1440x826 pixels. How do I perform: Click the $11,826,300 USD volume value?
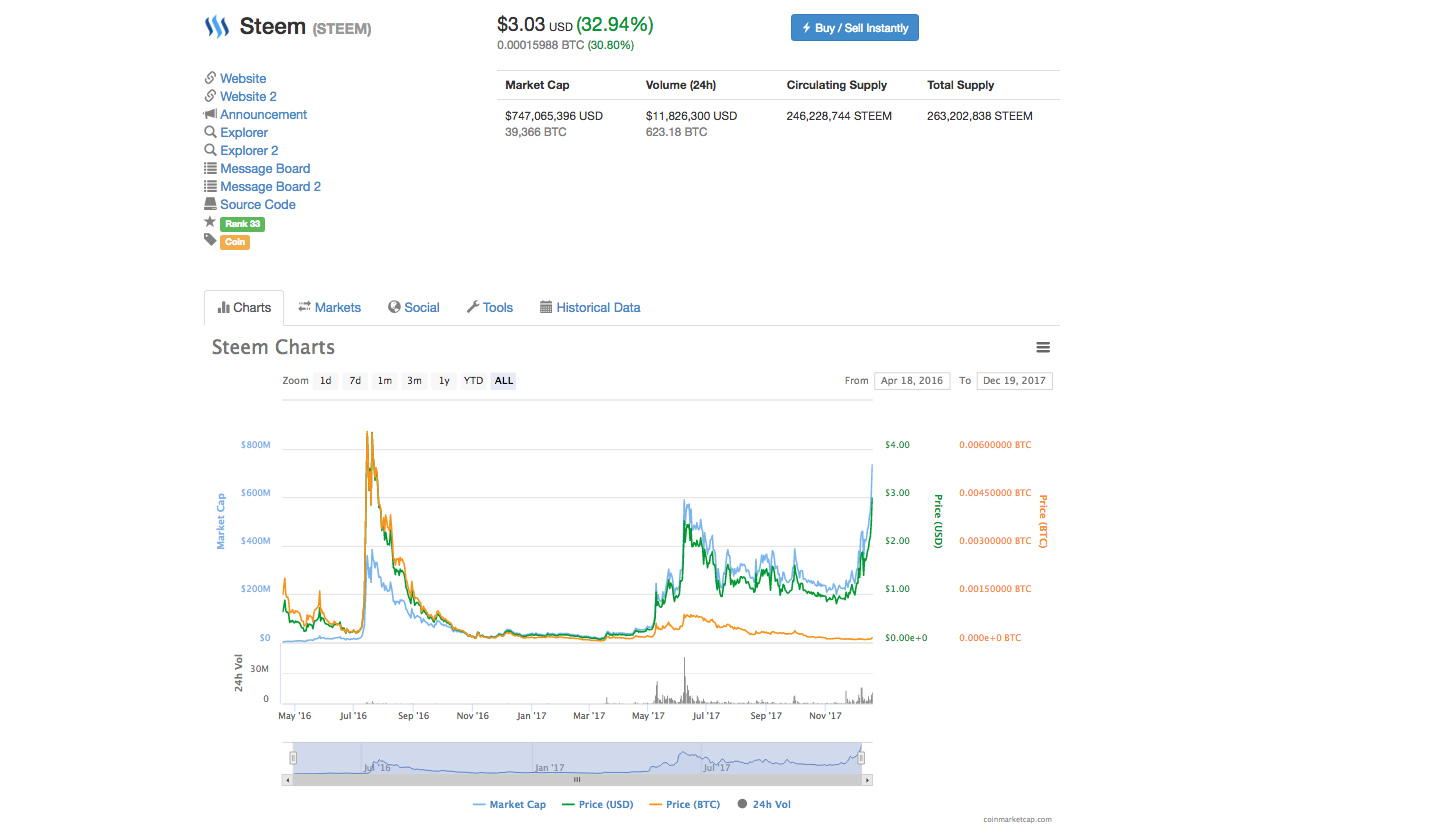tap(691, 116)
